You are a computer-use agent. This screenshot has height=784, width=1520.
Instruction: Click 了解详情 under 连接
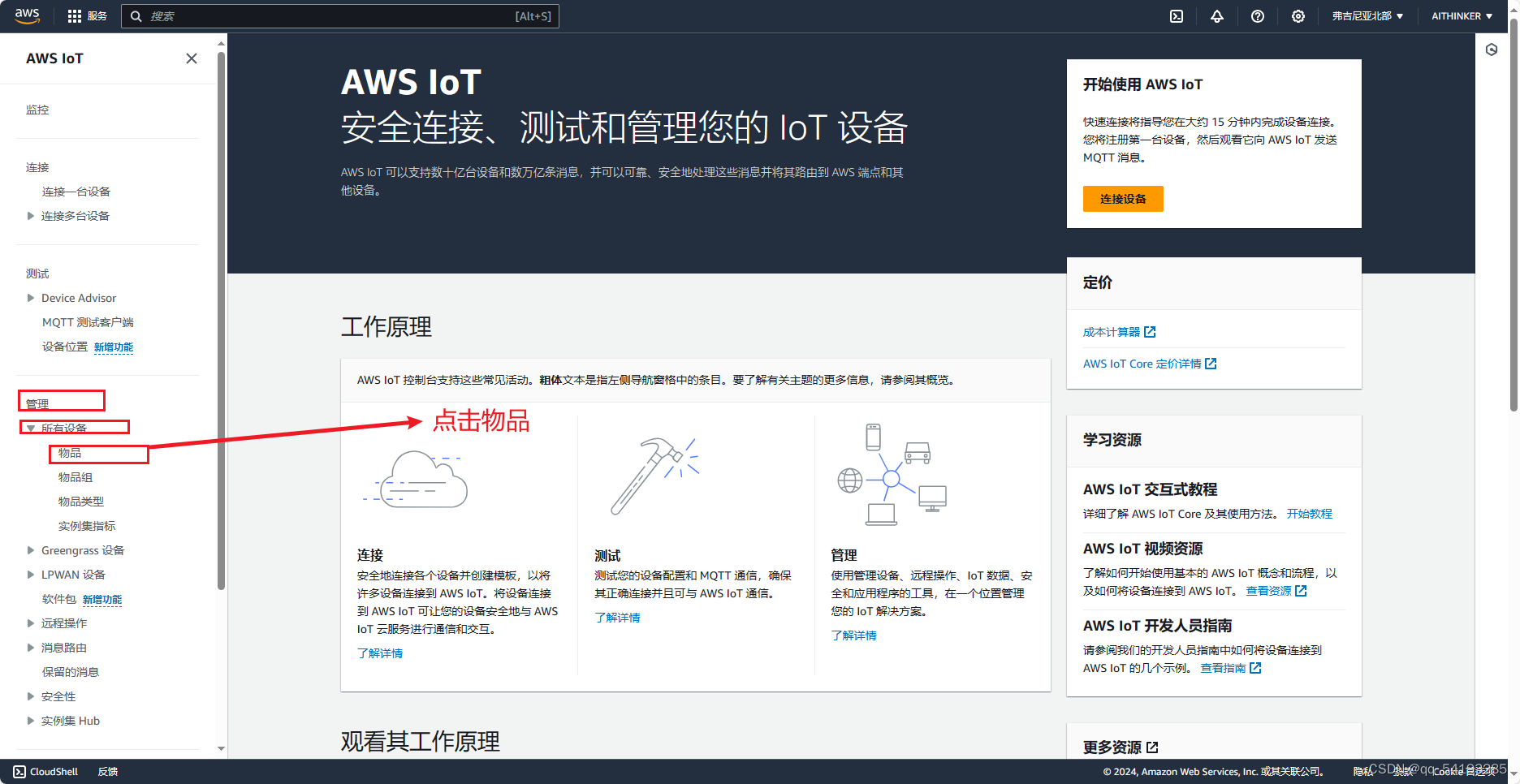click(380, 653)
